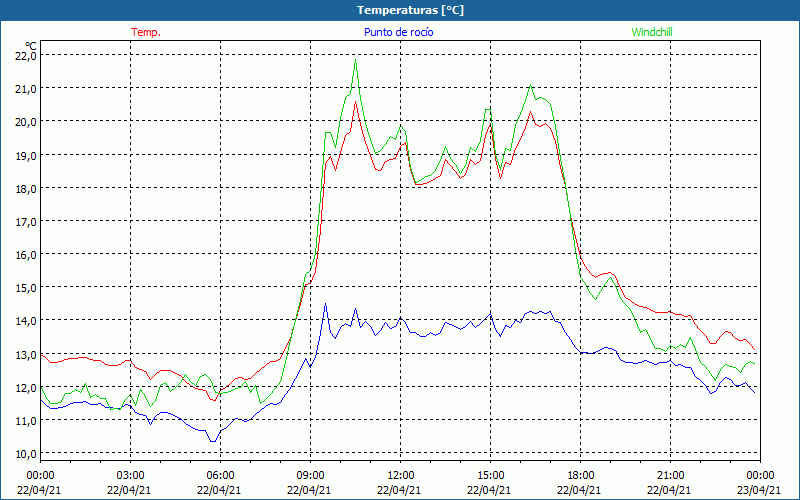Click the 12:00 time axis label
The image size is (800, 500).
[400, 476]
